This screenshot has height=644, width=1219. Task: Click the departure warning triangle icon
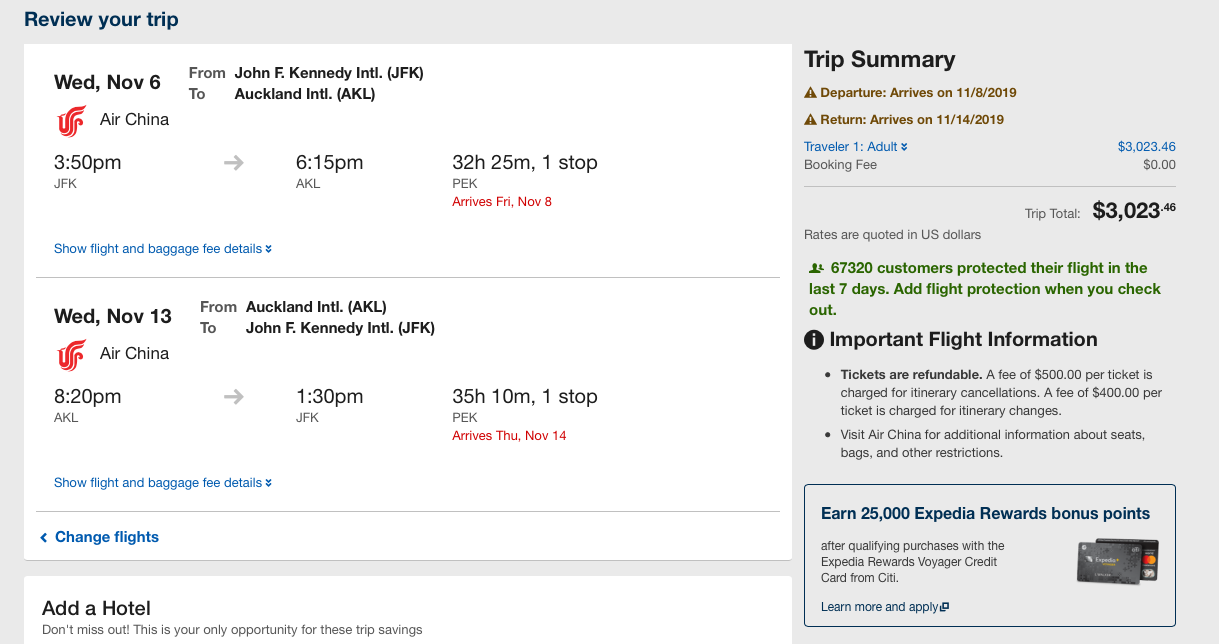click(811, 93)
